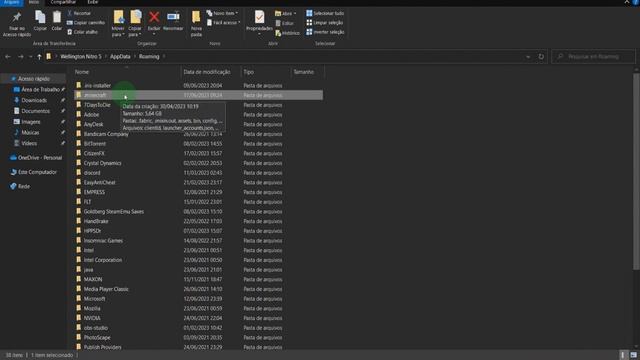
Task: Refresh the Roaming folder view
Action: tap(541, 57)
